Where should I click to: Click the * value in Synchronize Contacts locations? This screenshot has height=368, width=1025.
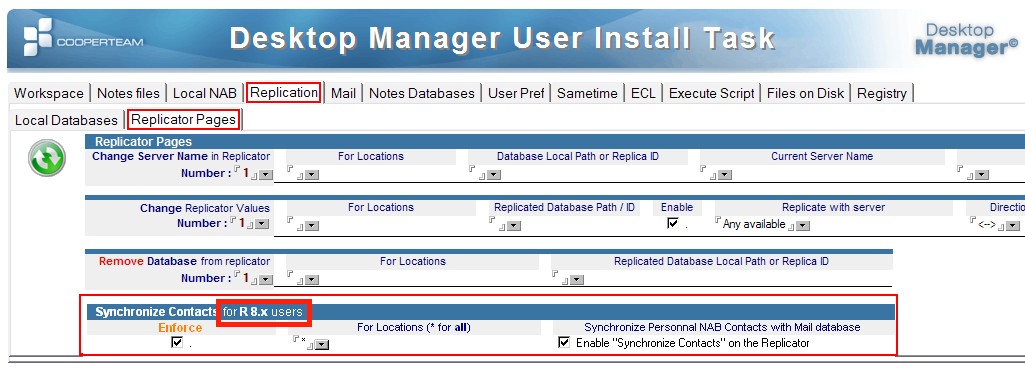pos(303,341)
